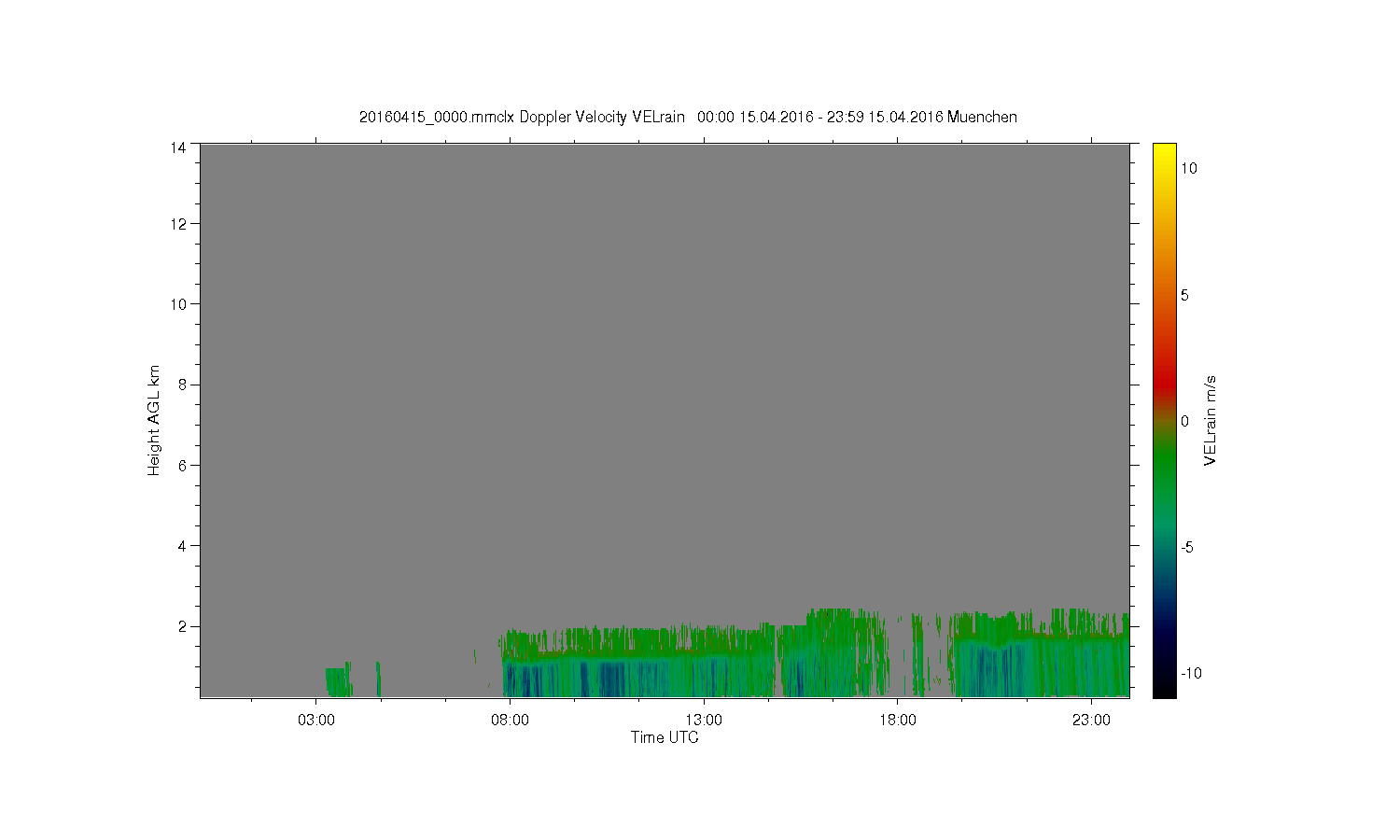Click the height tick label 4
Screen dimensions: 1400x840
point(182,546)
